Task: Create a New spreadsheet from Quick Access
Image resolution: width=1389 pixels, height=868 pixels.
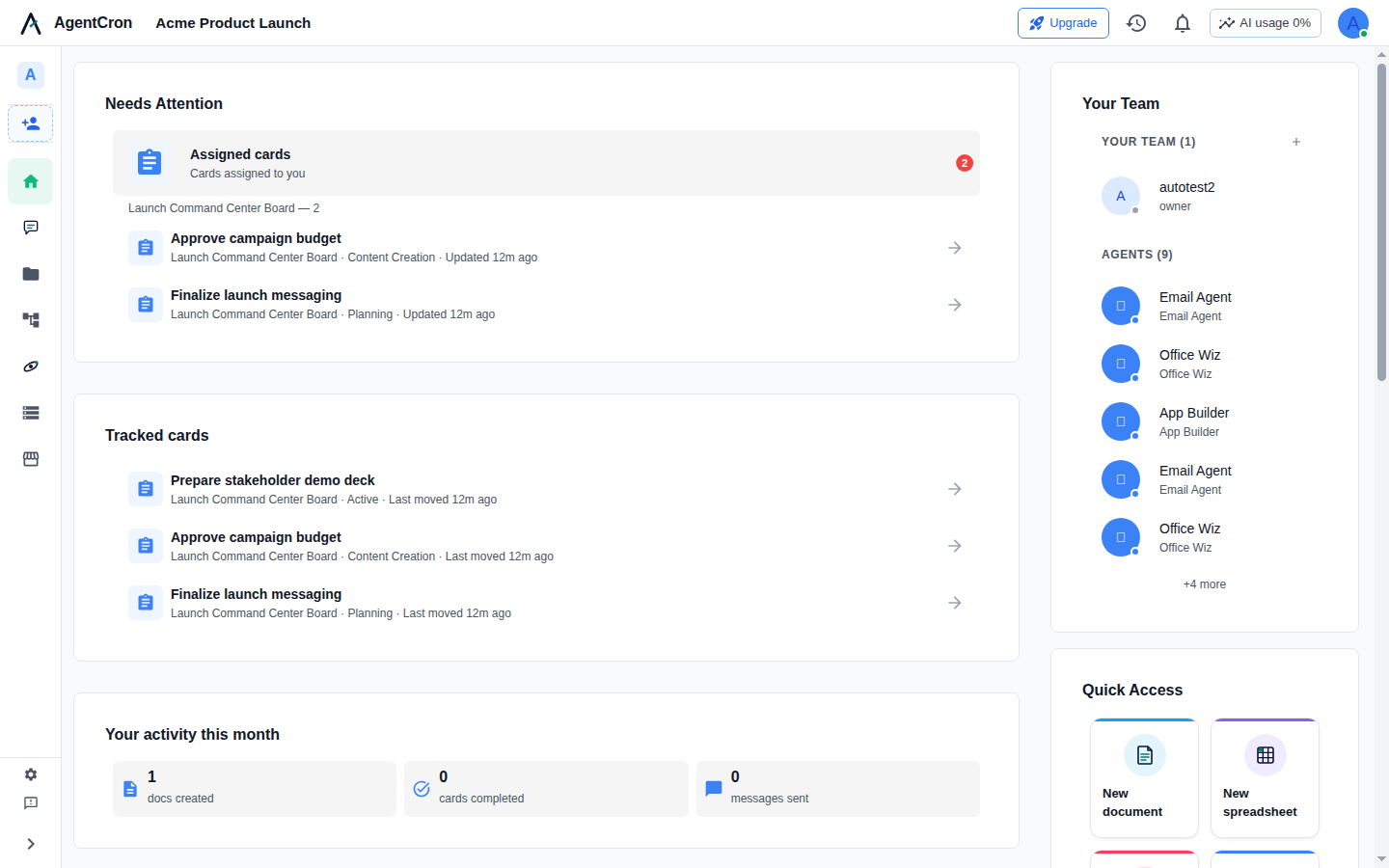Action: pos(1266,778)
